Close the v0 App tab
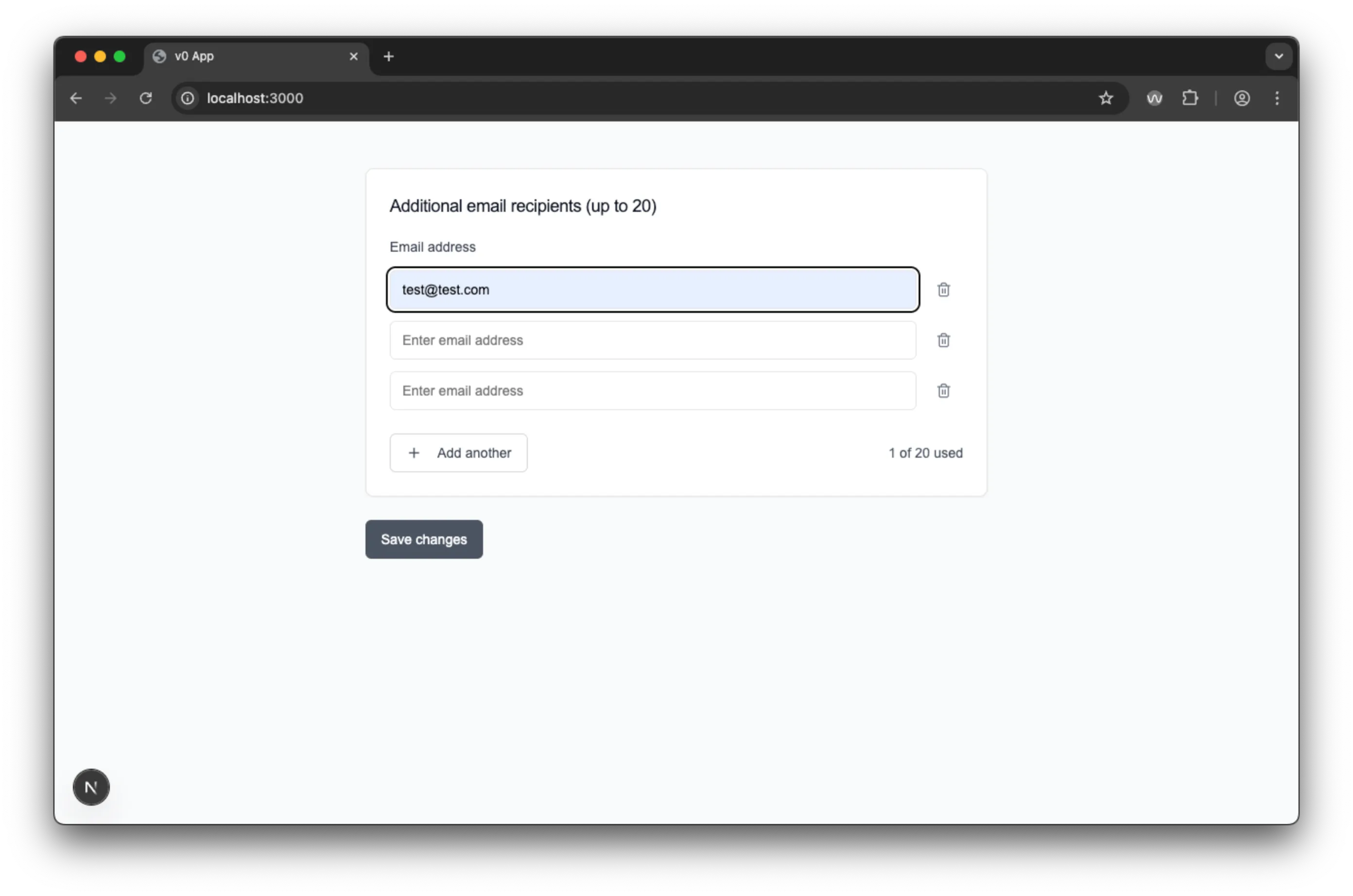This screenshot has width=1353, height=896. point(354,56)
